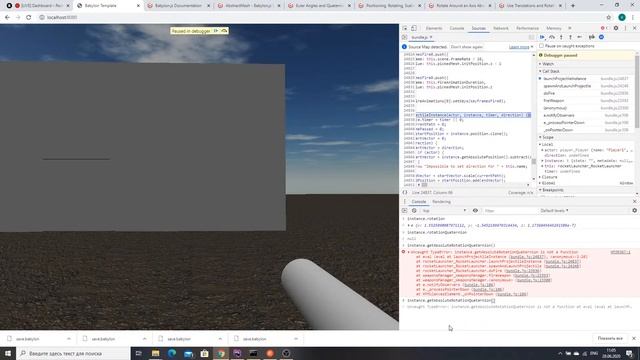Image resolution: width=640 pixels, height=360 pixels.
Task: Click the Step debugger arrow icon
Action: click(x=580, y=37)
